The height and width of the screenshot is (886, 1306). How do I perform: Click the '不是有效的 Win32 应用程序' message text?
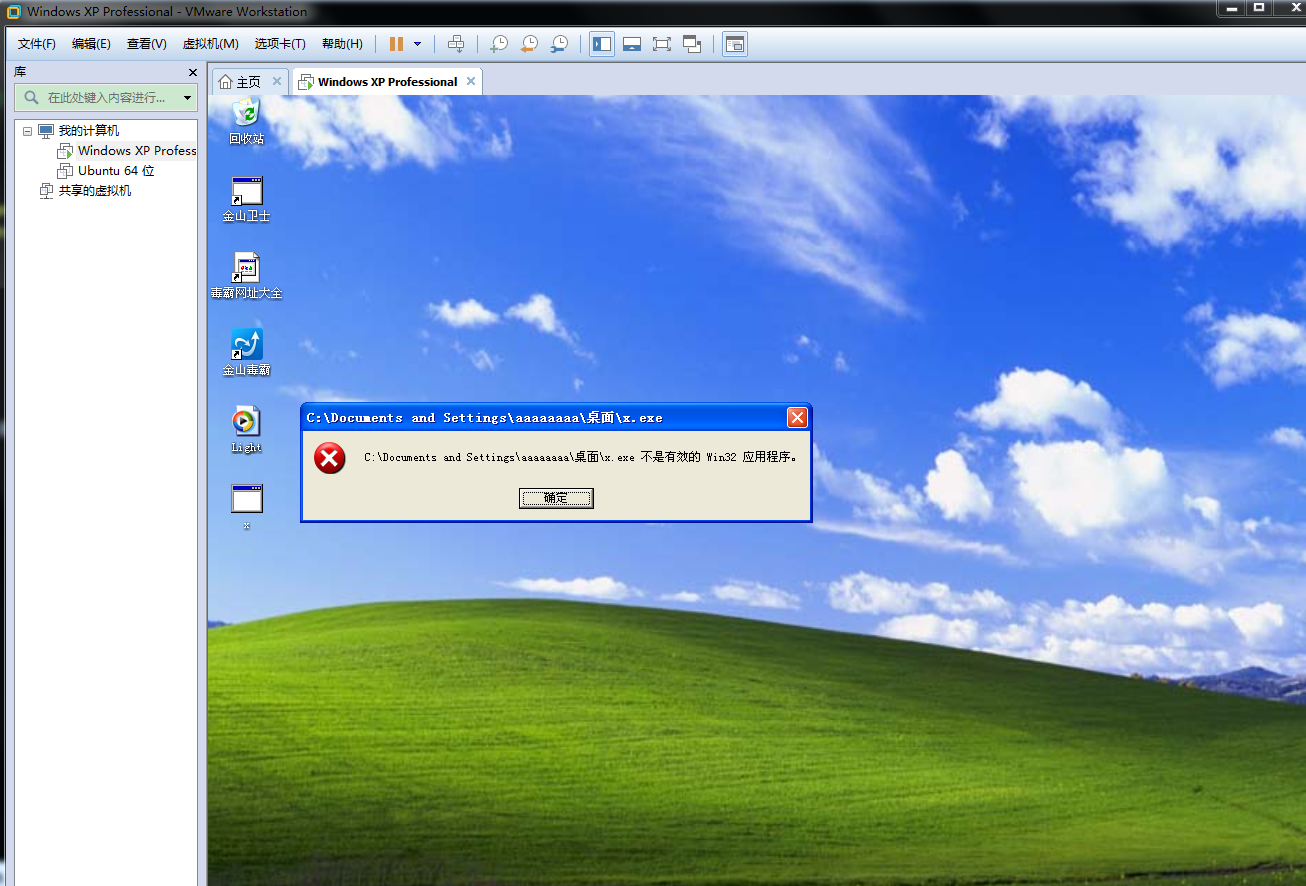point(719,457)
